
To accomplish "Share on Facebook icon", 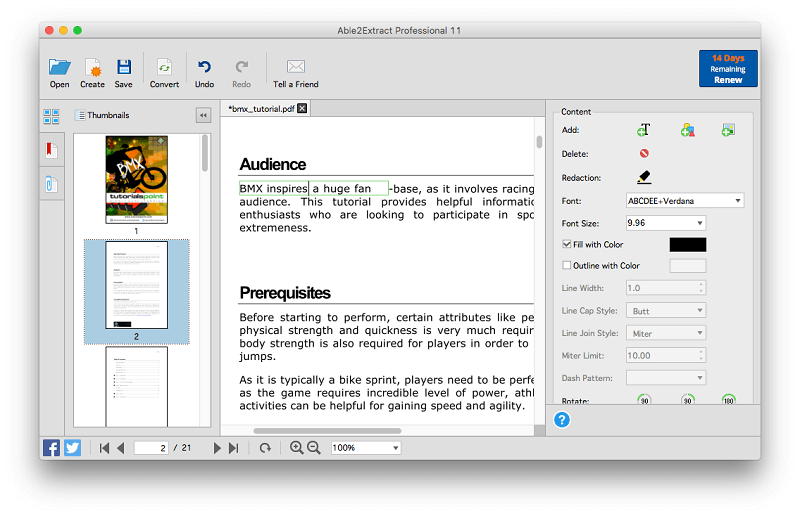I will [51, 448].
